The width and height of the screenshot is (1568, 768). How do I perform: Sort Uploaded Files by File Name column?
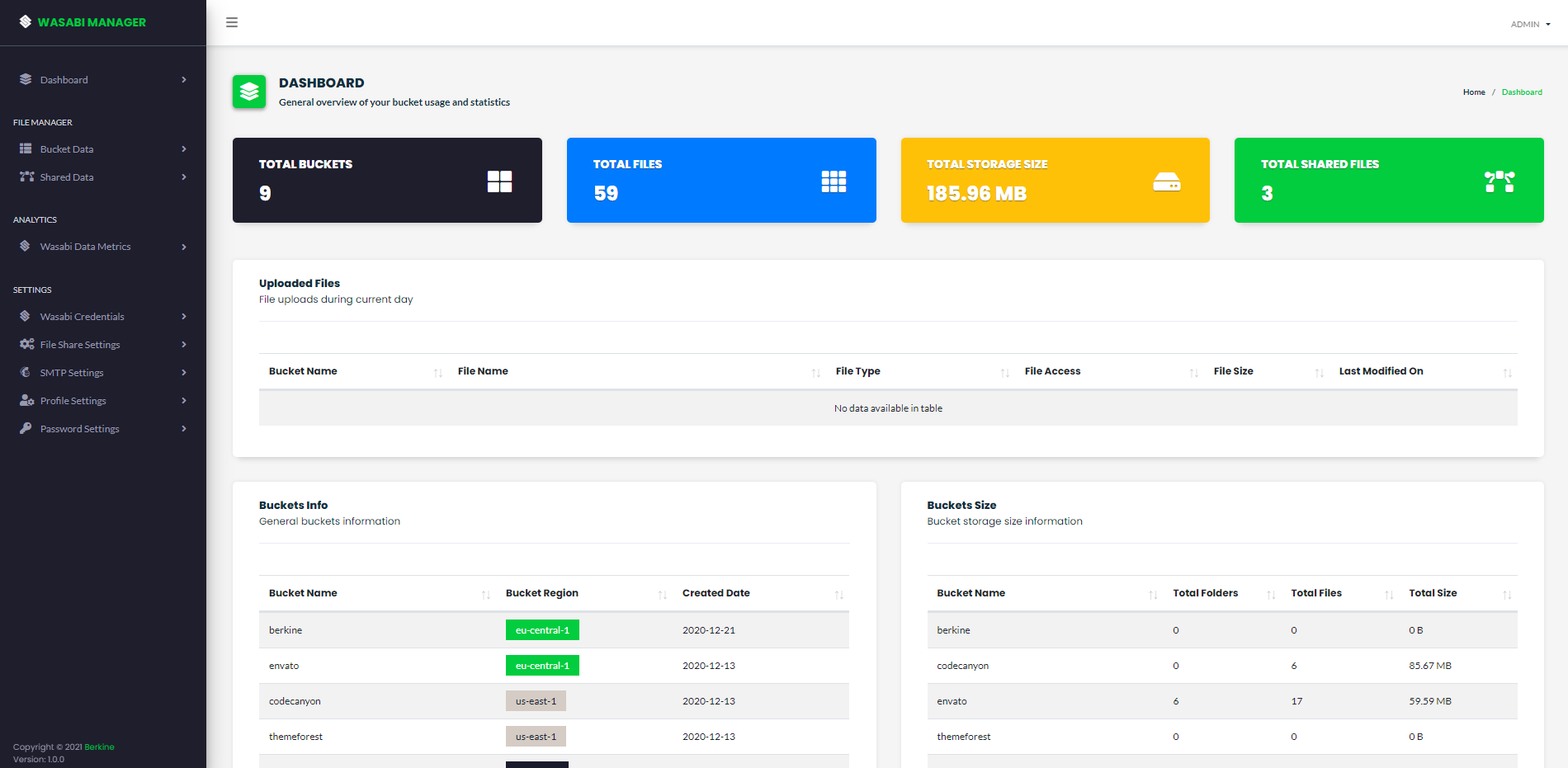(x=483, y=371)
